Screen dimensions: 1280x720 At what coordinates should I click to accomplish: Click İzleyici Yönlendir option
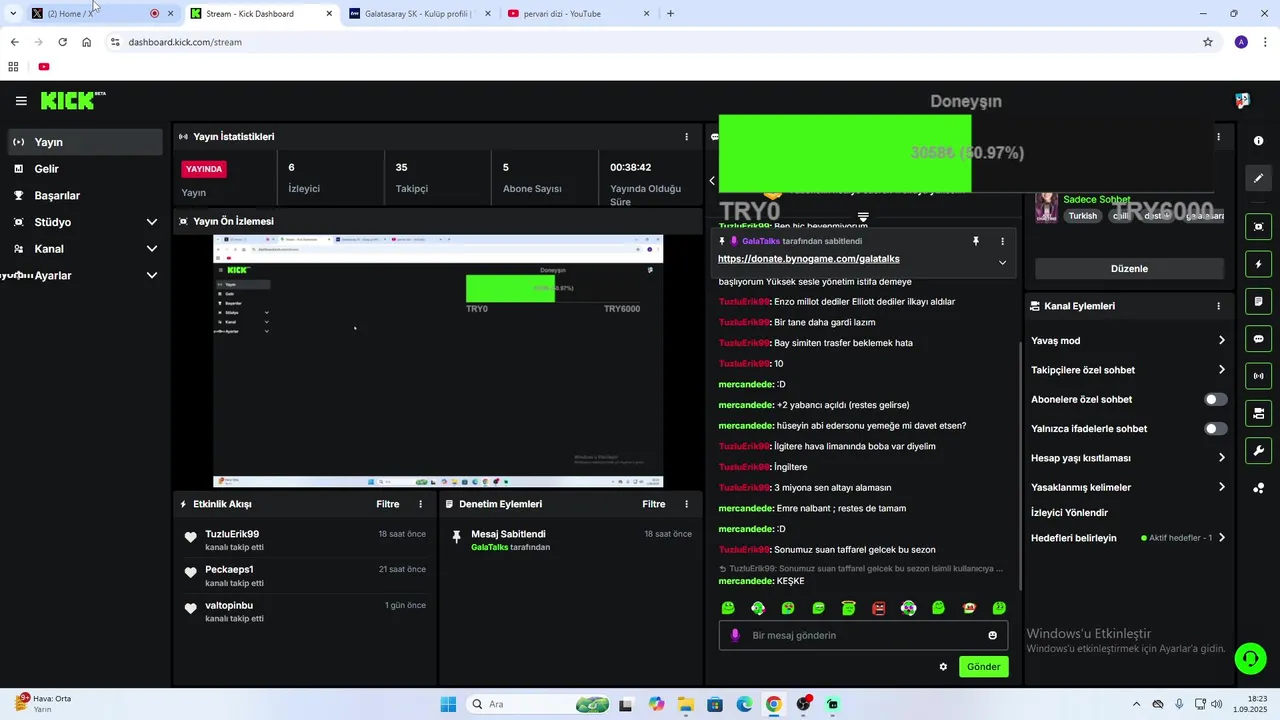click(x=1069, y=513)
